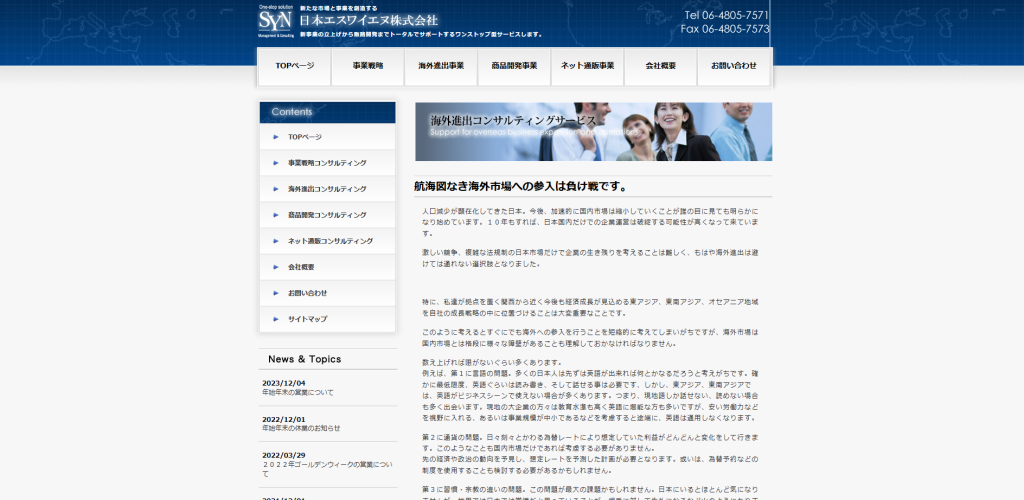Open ネット通販コンサルティング sidebar link
This screenshot has height=500, width=1024.
(327, 242)
